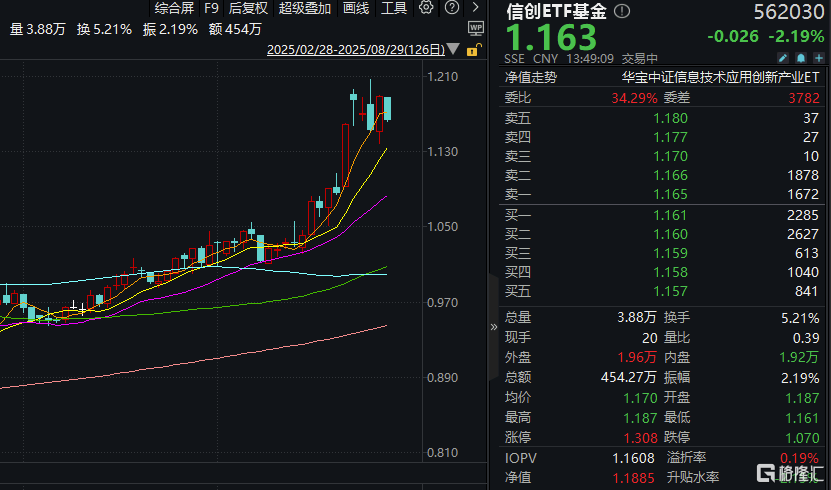Click the 振 2.19% amplitude label above chart

click(170, 29)
